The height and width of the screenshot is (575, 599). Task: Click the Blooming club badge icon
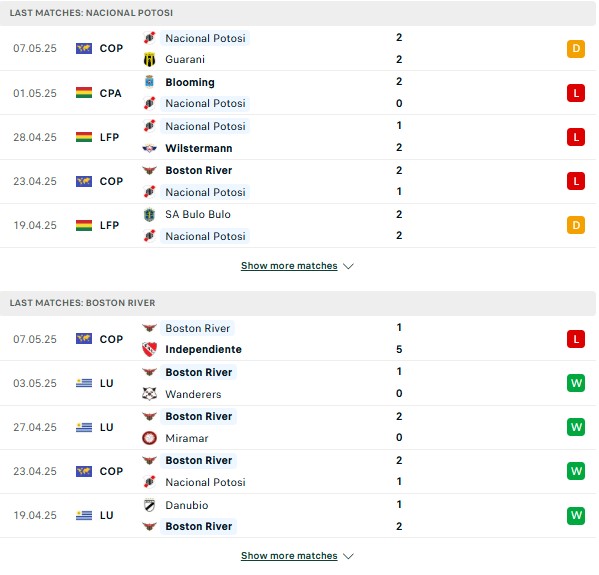[x=149, y=82]
